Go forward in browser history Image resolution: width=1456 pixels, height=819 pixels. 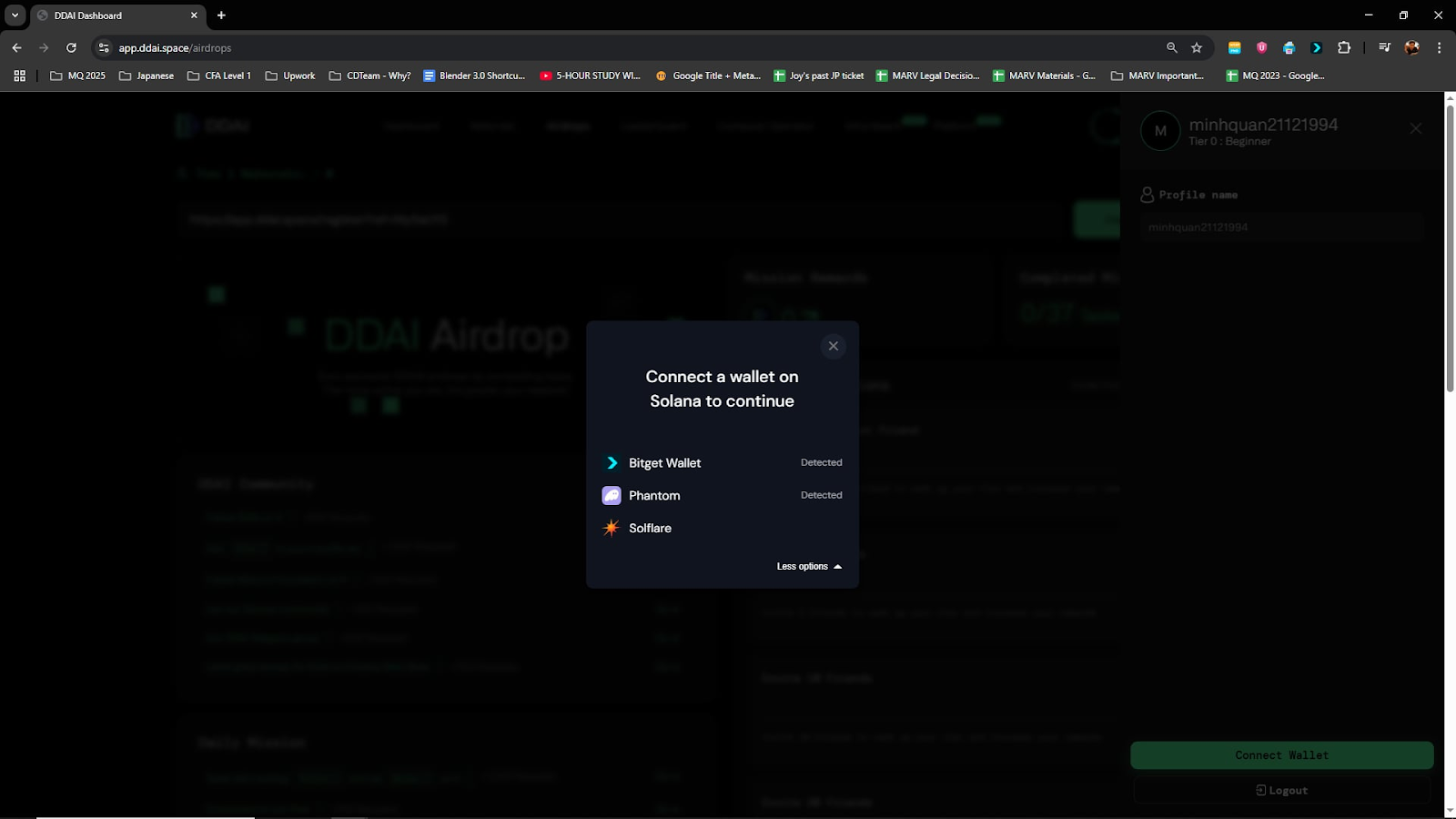click(x=44, y=47)
